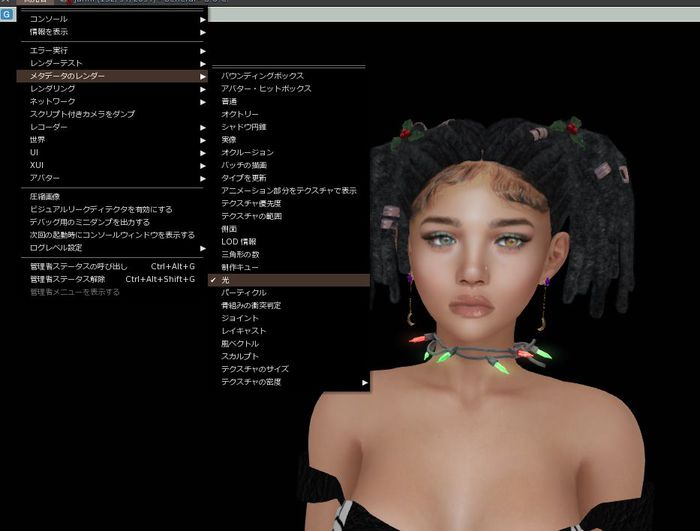Uncheck the checked 光 option
700x531 pixels.
pos(289,280)
